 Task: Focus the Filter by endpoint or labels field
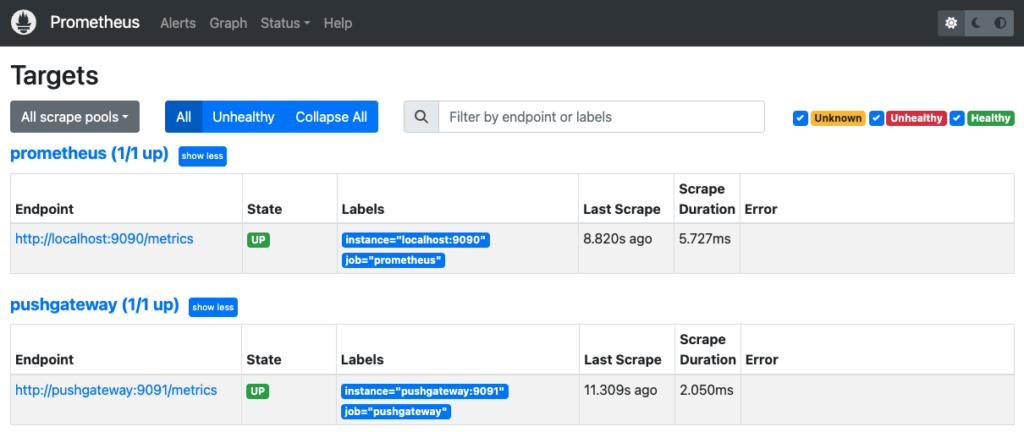[601, 117]
